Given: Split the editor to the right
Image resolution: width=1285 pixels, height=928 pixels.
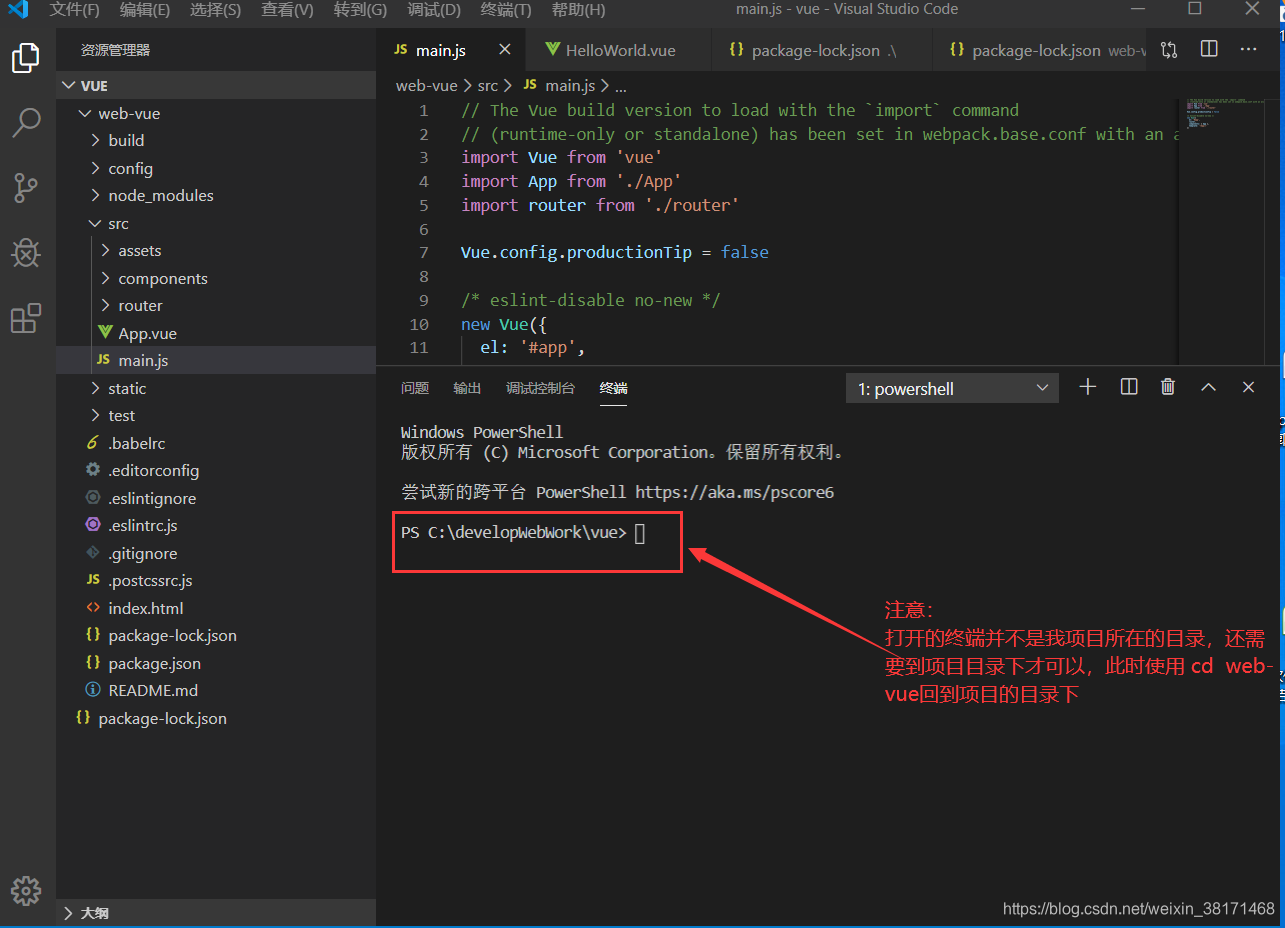Looking at the screenshot, I should tap(1209, 49).
